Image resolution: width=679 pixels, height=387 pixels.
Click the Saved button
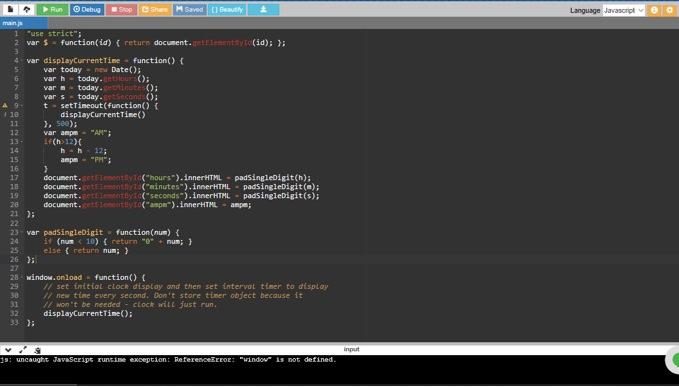pos(190,9)
